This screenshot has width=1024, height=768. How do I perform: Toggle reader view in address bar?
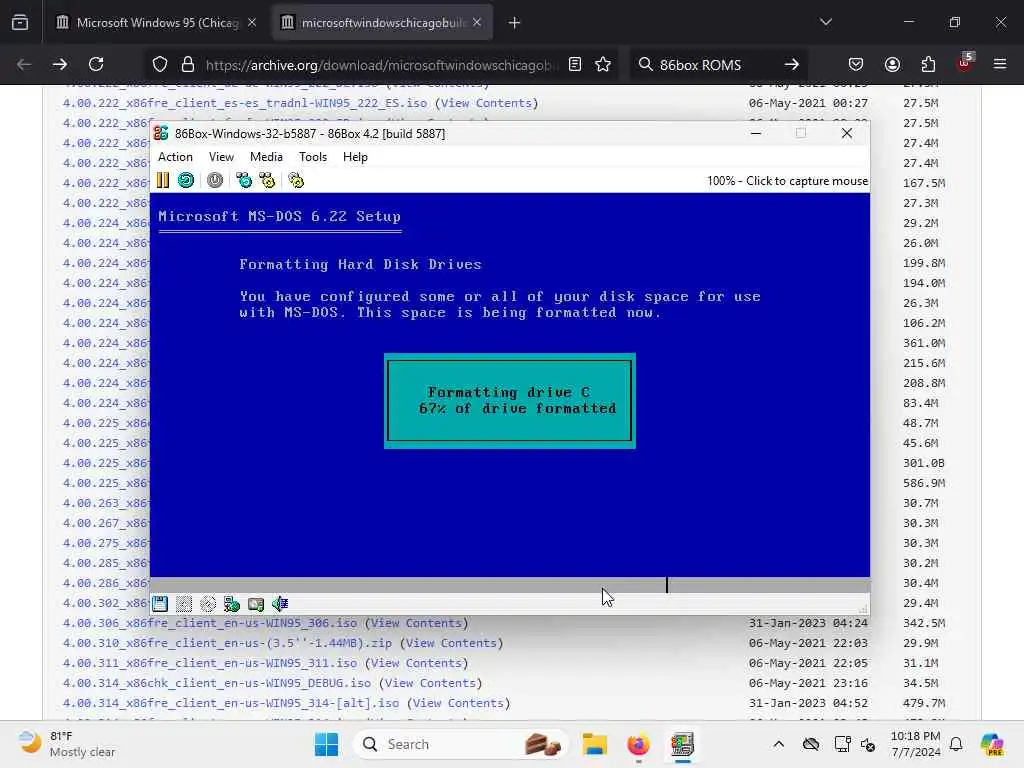coord(575,64)
